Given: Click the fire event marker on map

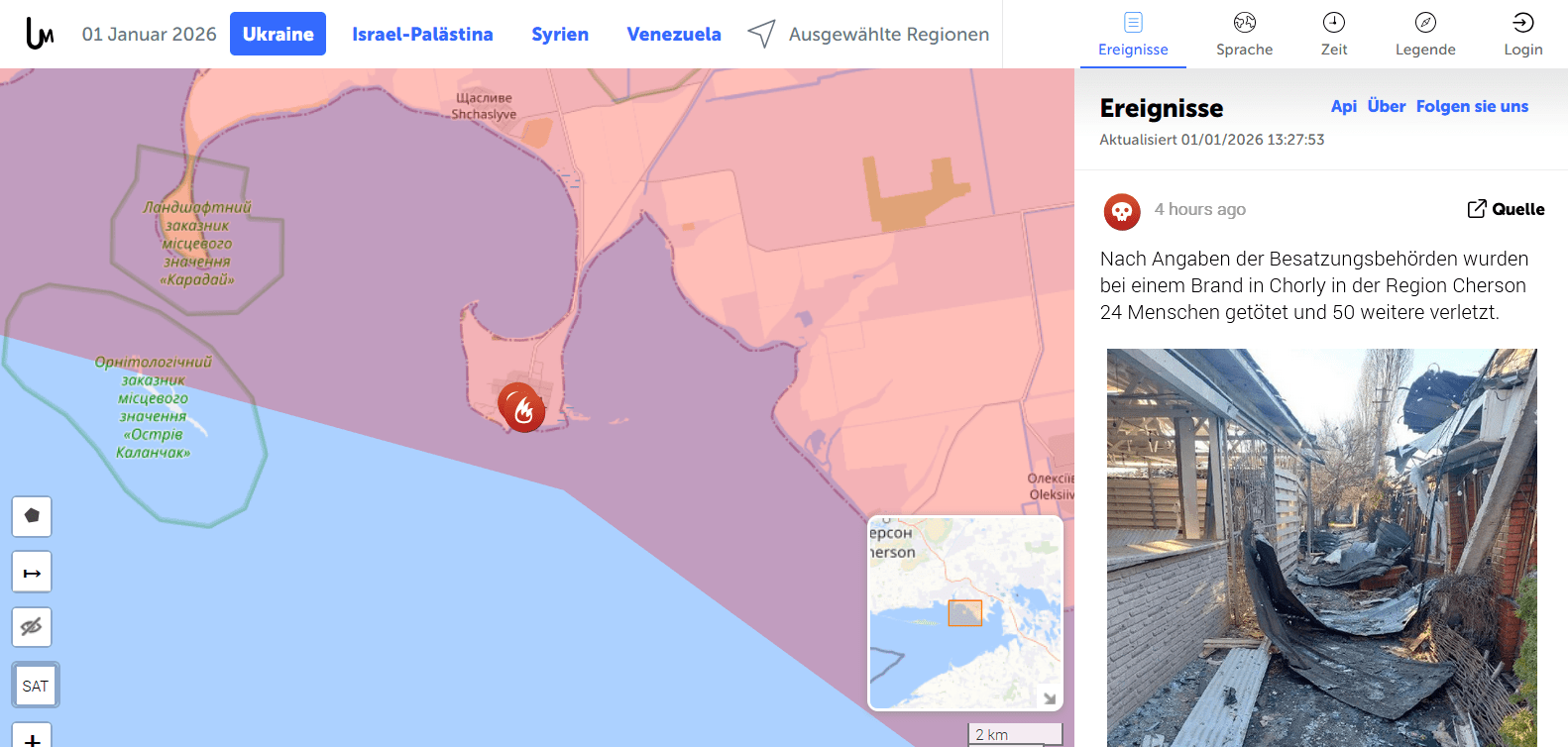Looking at the screenshot, I should click(x=522, y=407).
